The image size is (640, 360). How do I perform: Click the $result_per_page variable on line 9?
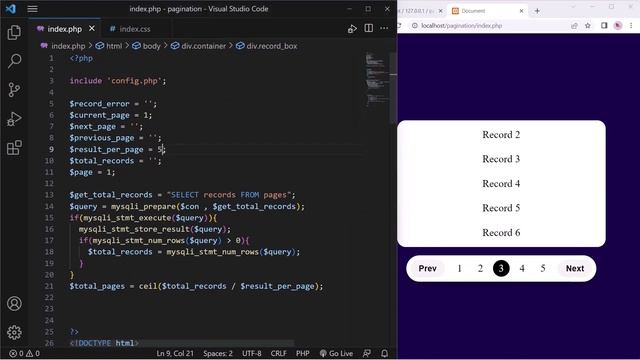(107, 149)
